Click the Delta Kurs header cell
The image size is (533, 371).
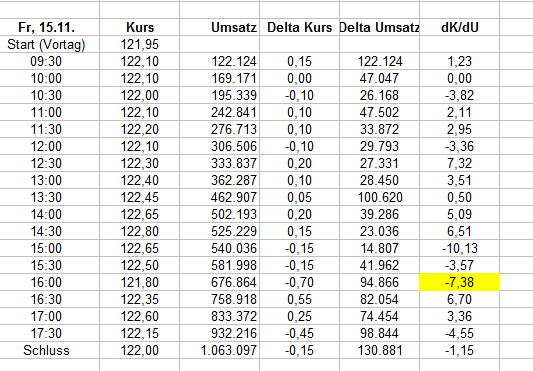pyautogui.click(x=299, y=27)
